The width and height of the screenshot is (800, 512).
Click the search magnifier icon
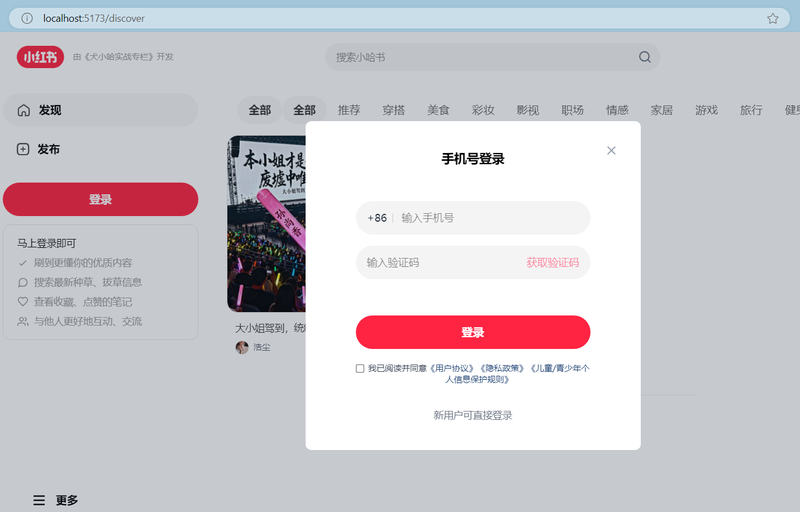(645, 57)
